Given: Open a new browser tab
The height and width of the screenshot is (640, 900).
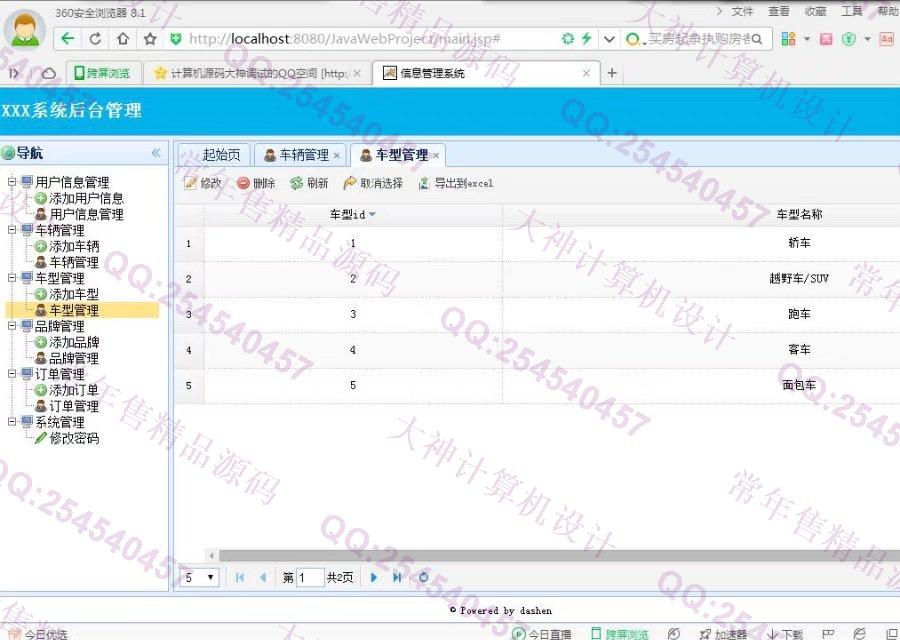Looking at the screenshot, I should [612, 73].
